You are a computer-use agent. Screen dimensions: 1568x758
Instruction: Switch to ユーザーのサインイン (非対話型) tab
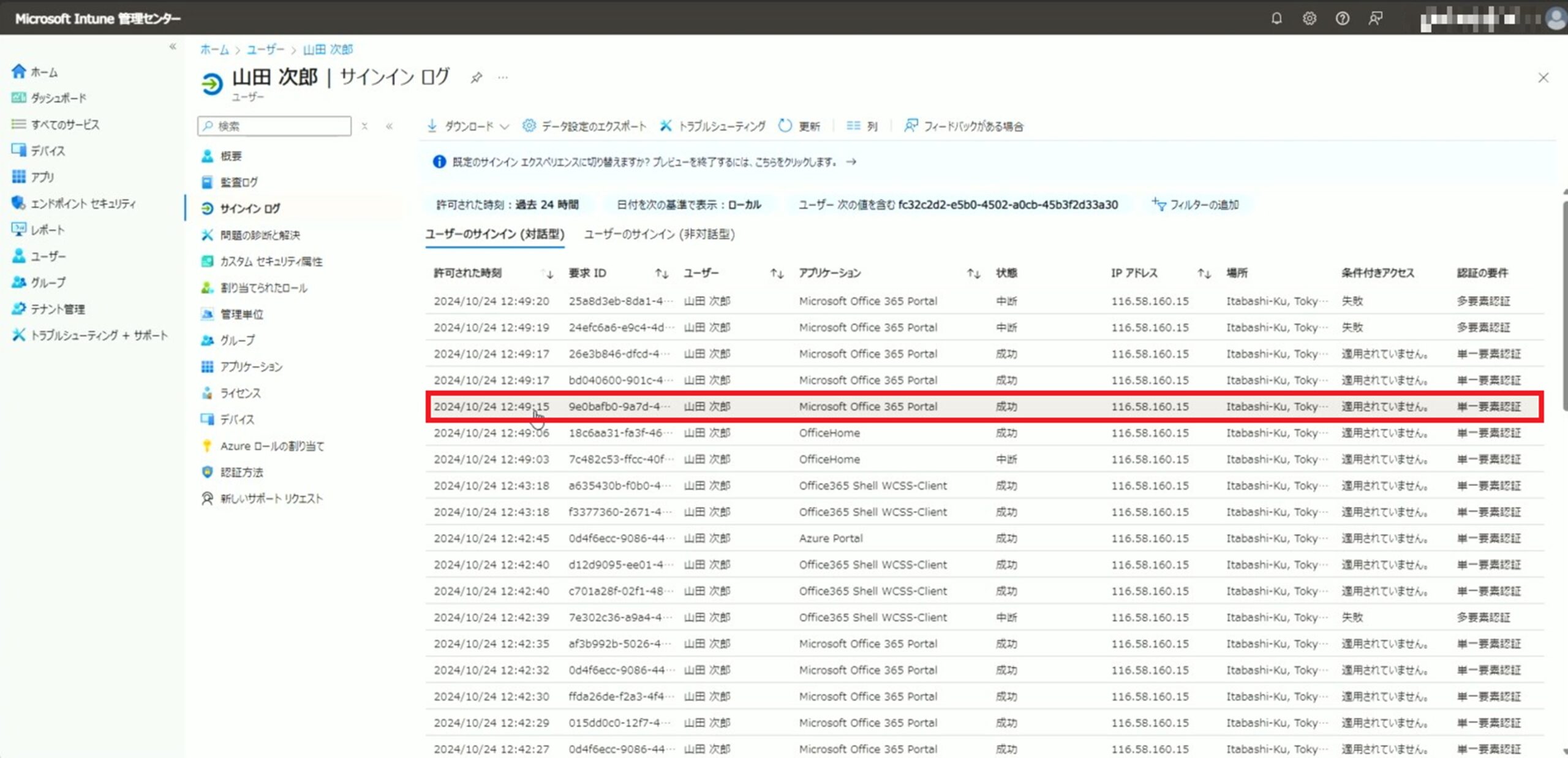(659, 235)
